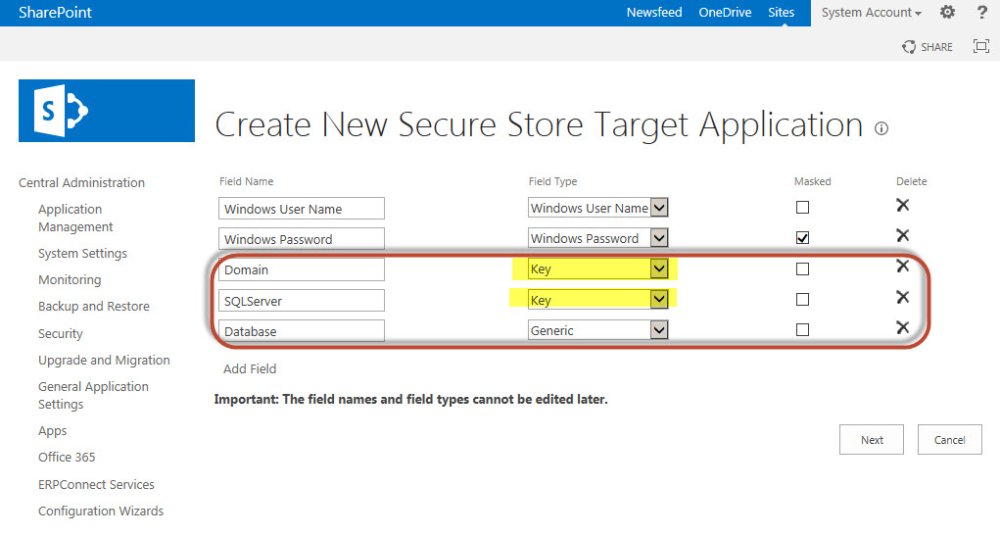
Task: Open Apps in the sidebar
Action: (52, 431)
